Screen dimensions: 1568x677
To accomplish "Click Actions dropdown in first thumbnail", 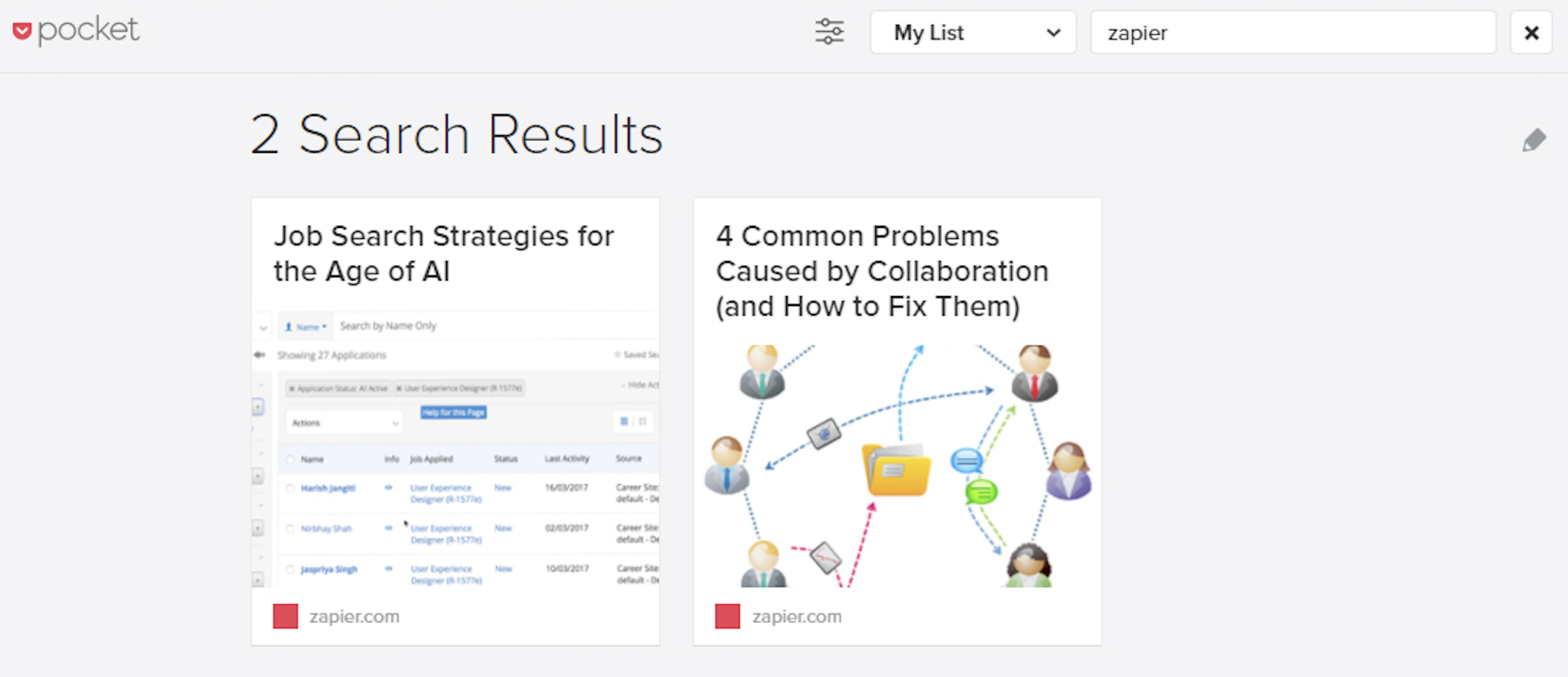I will [344, 422].
